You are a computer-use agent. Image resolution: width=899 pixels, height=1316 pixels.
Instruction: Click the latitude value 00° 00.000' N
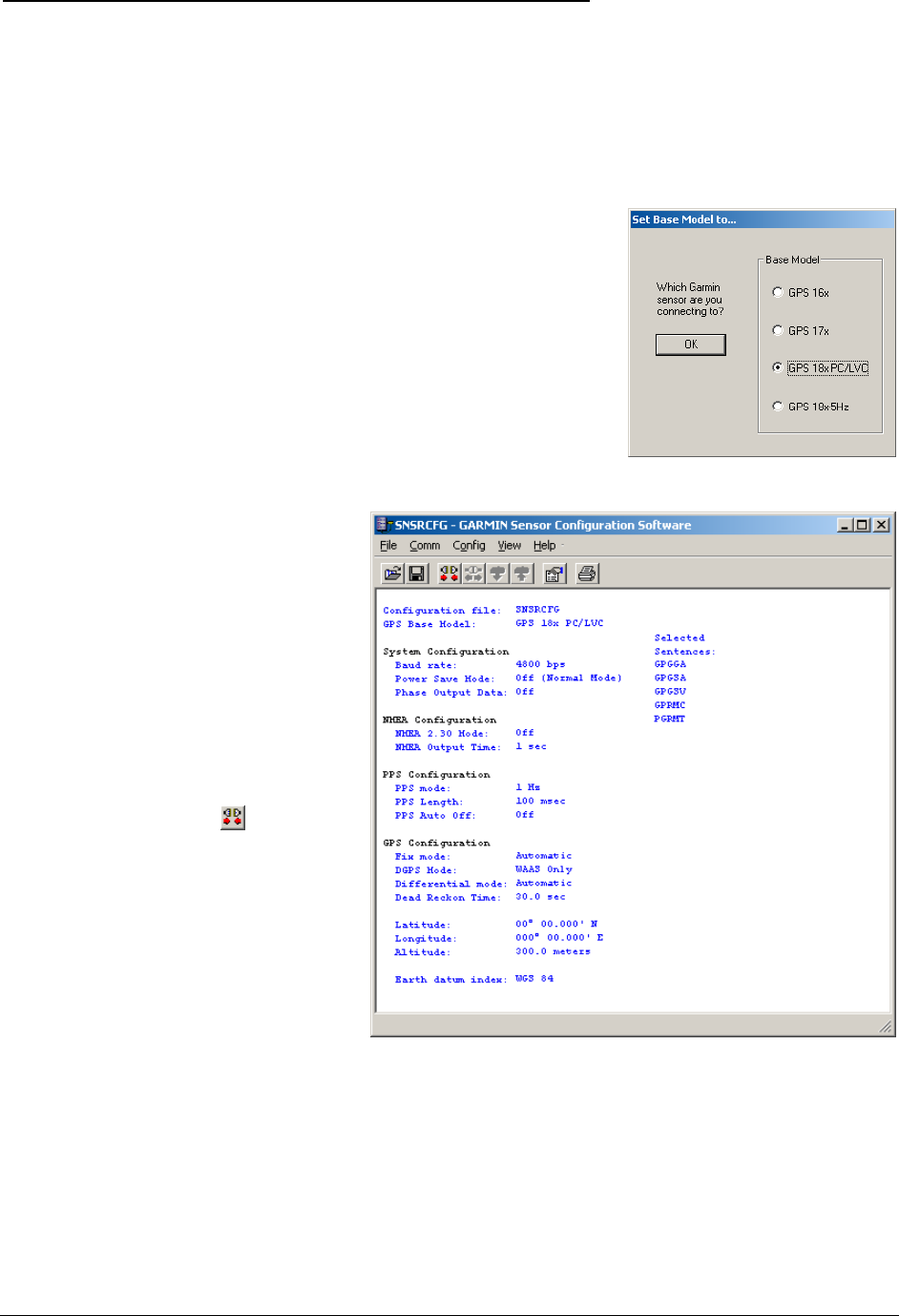point(556,924)
